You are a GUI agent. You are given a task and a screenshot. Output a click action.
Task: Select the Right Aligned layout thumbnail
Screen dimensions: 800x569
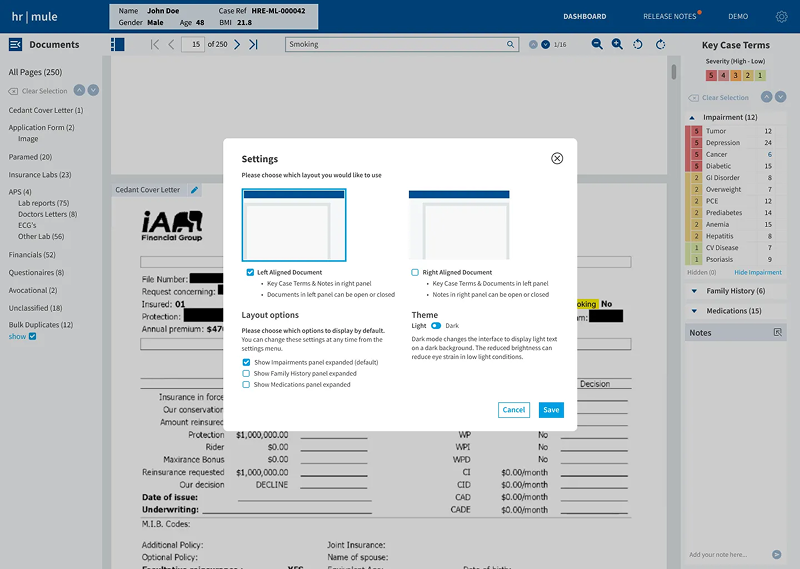point(459,225)
